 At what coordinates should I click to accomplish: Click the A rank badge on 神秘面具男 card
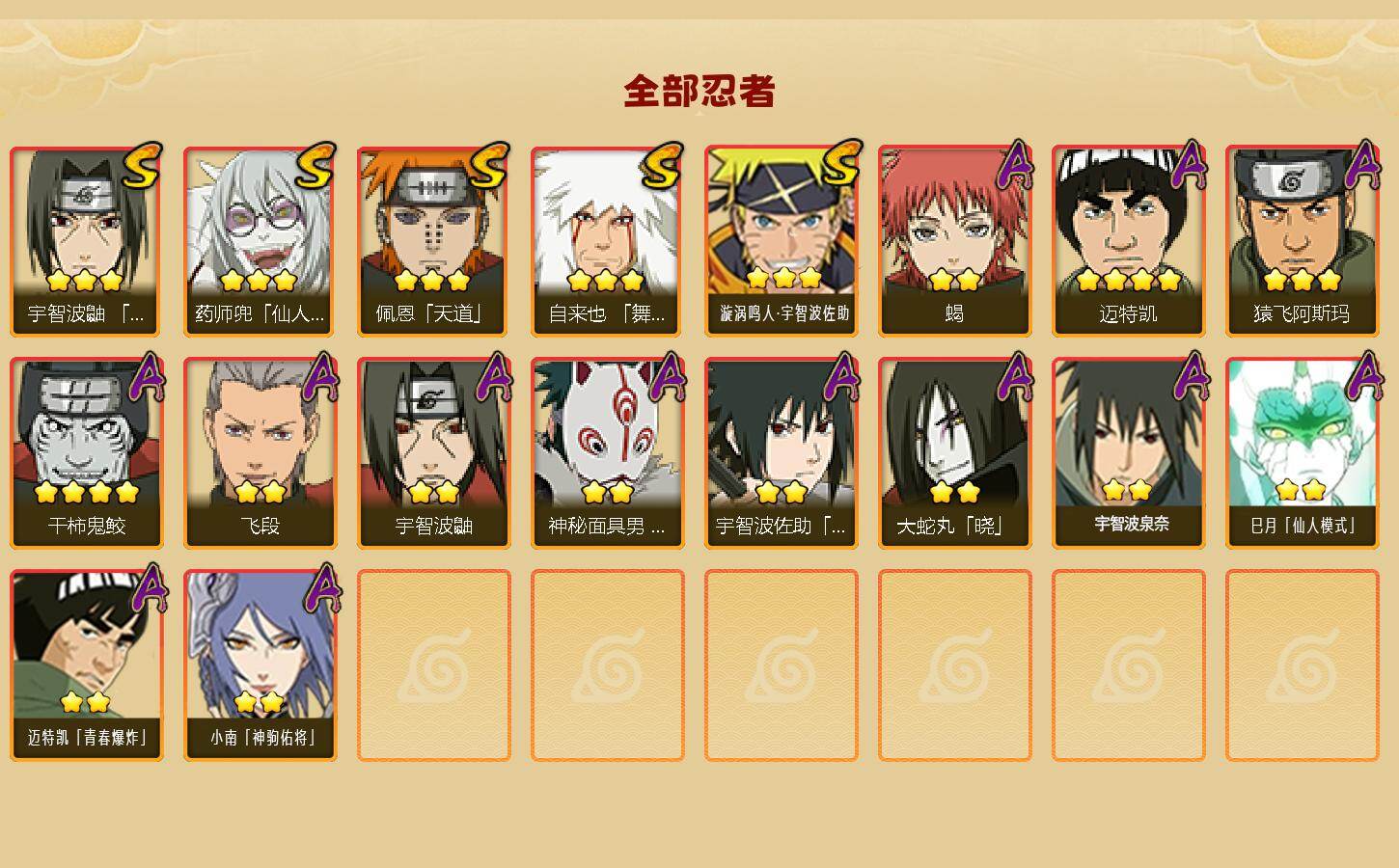(667, 377)
